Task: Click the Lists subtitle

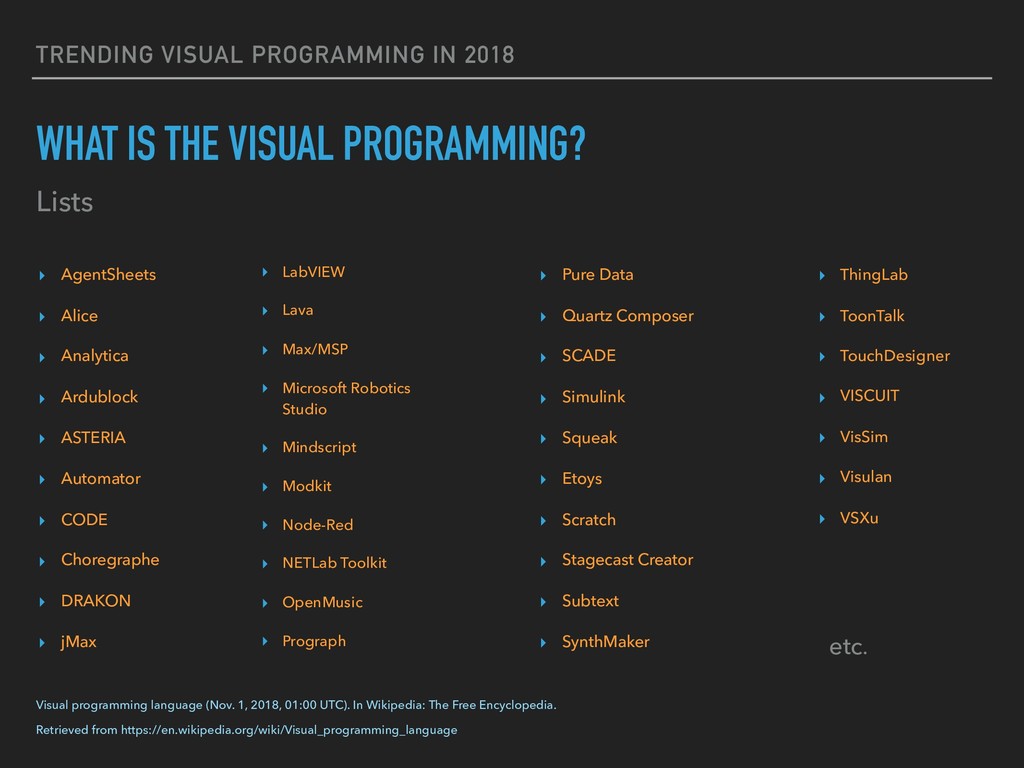Action: point(65,202)
